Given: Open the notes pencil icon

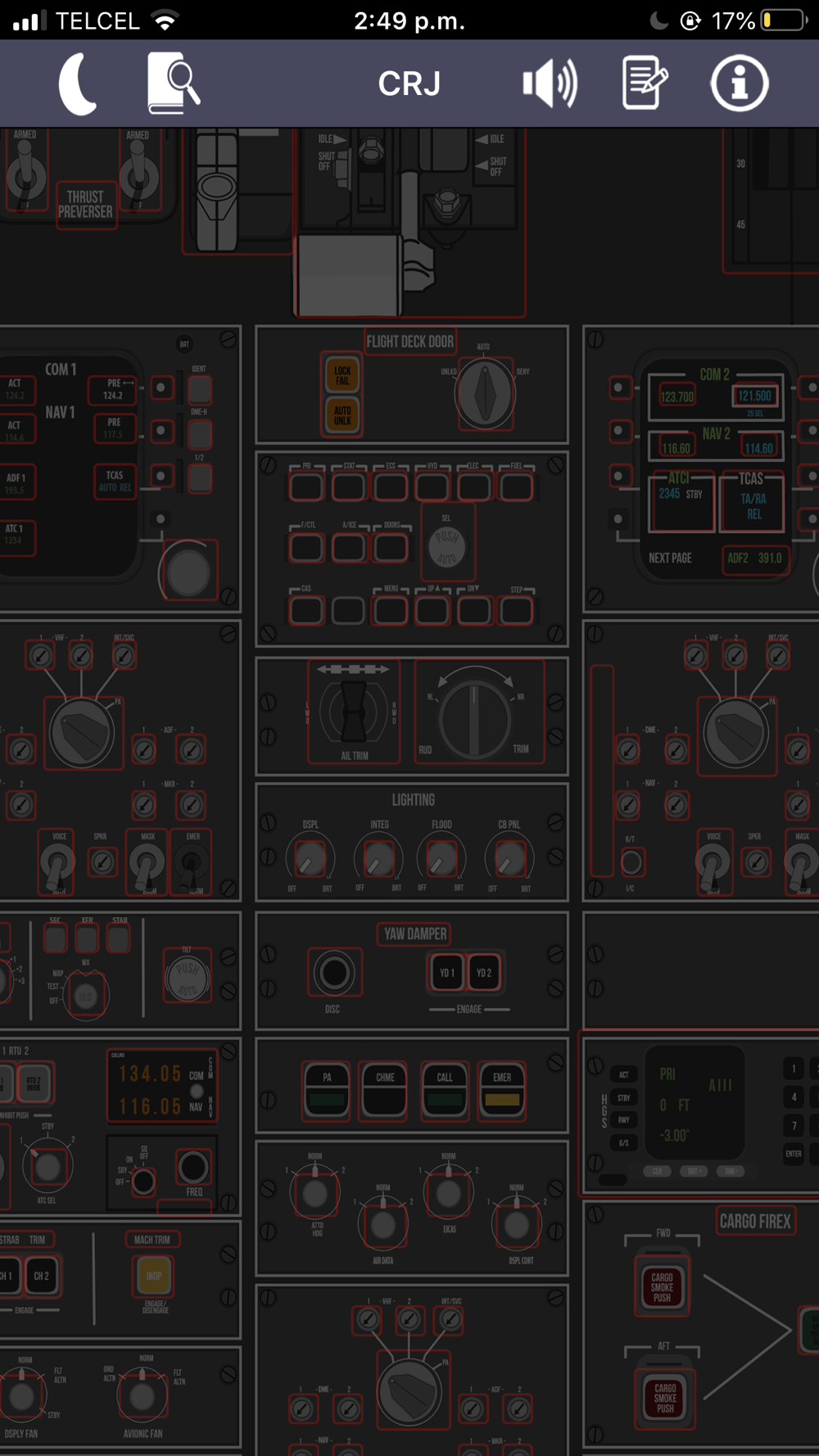Looking at the screenshot, I should (x=645, y=83).
